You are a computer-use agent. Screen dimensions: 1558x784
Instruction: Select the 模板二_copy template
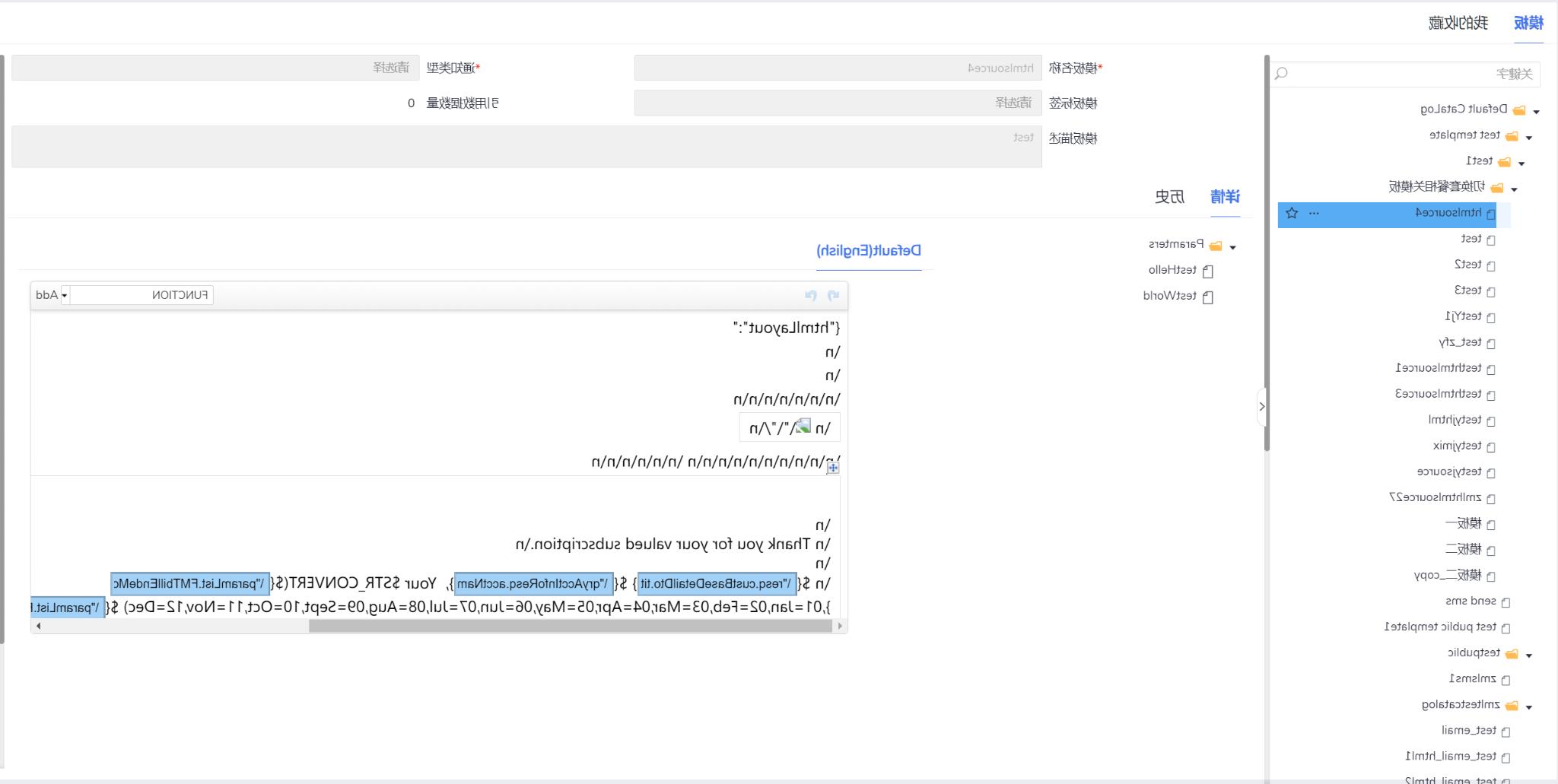pos(1448,576)
